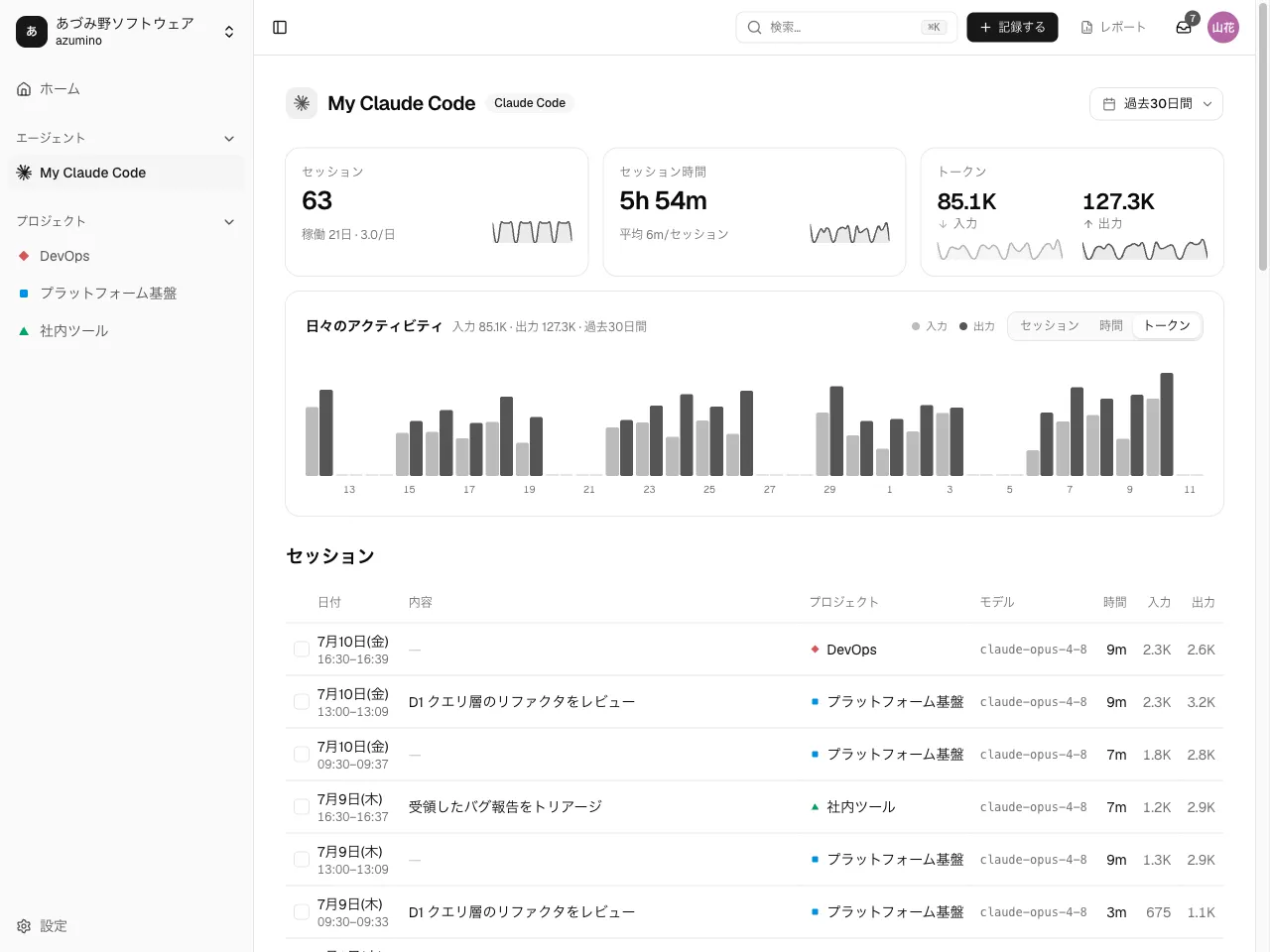
Task: Click the page vertical scrollbar
Action: coord(1263,139)
